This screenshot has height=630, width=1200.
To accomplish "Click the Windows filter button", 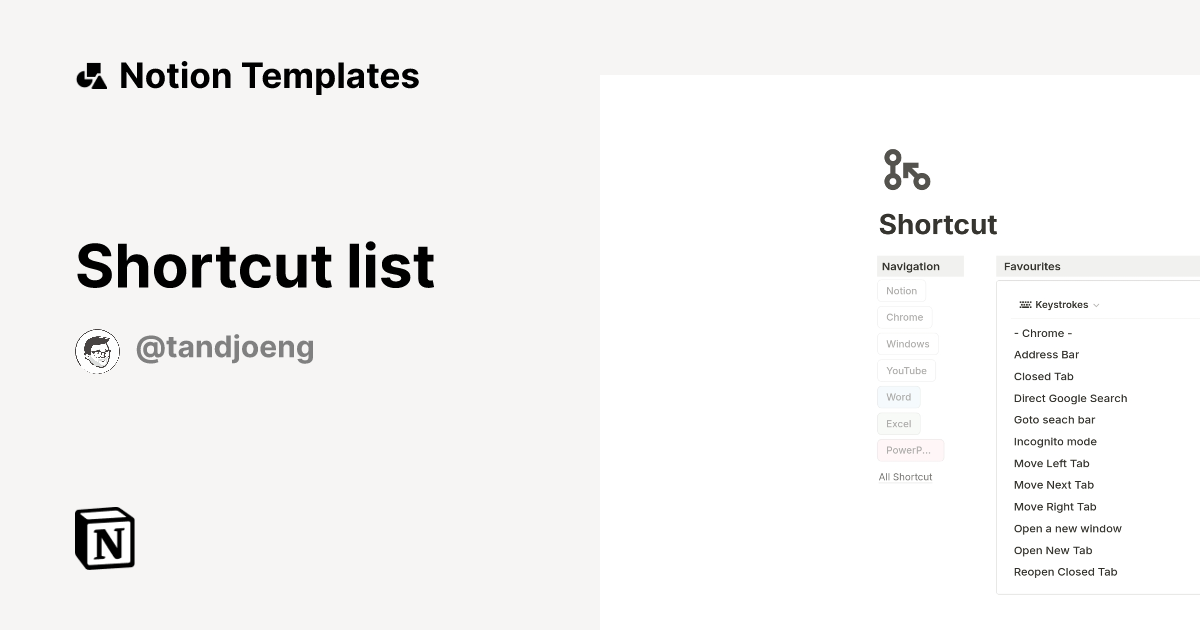I will 907,343.
